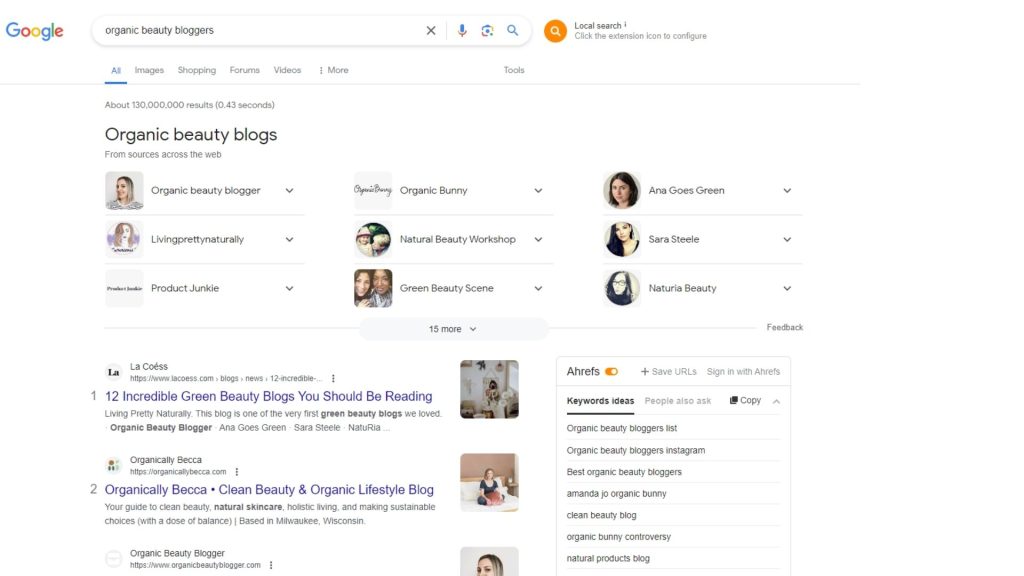Open 12 Incredible Green Beauty Blogs result
The height and width of the screenshot is (576, 1024).
(268, 396)
